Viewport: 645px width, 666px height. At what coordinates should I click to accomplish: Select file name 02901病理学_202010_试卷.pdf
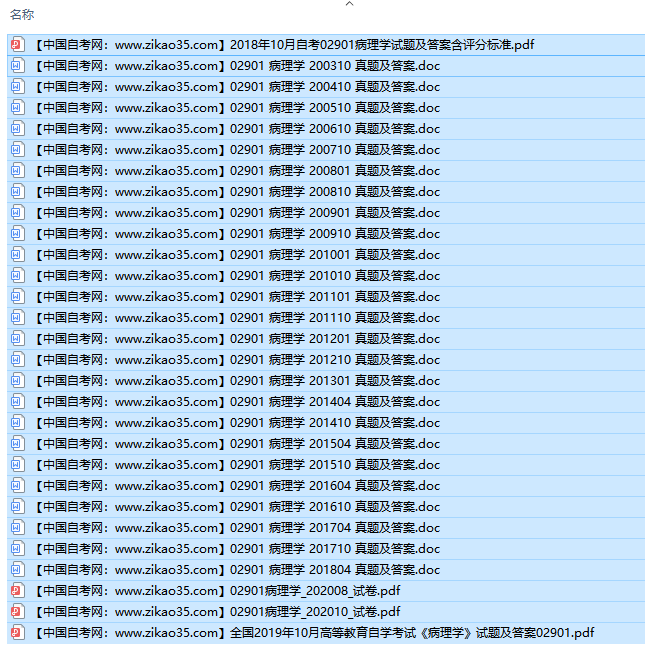point(315,612)
